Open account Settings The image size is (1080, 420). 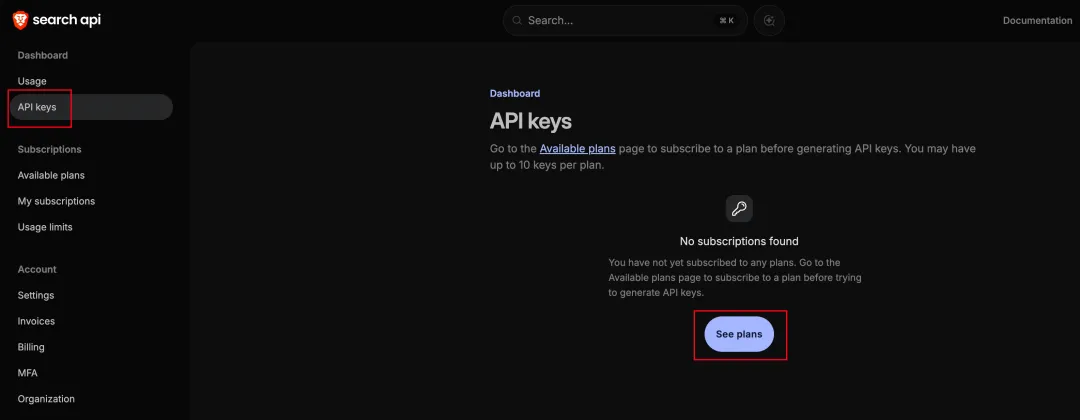point(36,295)
